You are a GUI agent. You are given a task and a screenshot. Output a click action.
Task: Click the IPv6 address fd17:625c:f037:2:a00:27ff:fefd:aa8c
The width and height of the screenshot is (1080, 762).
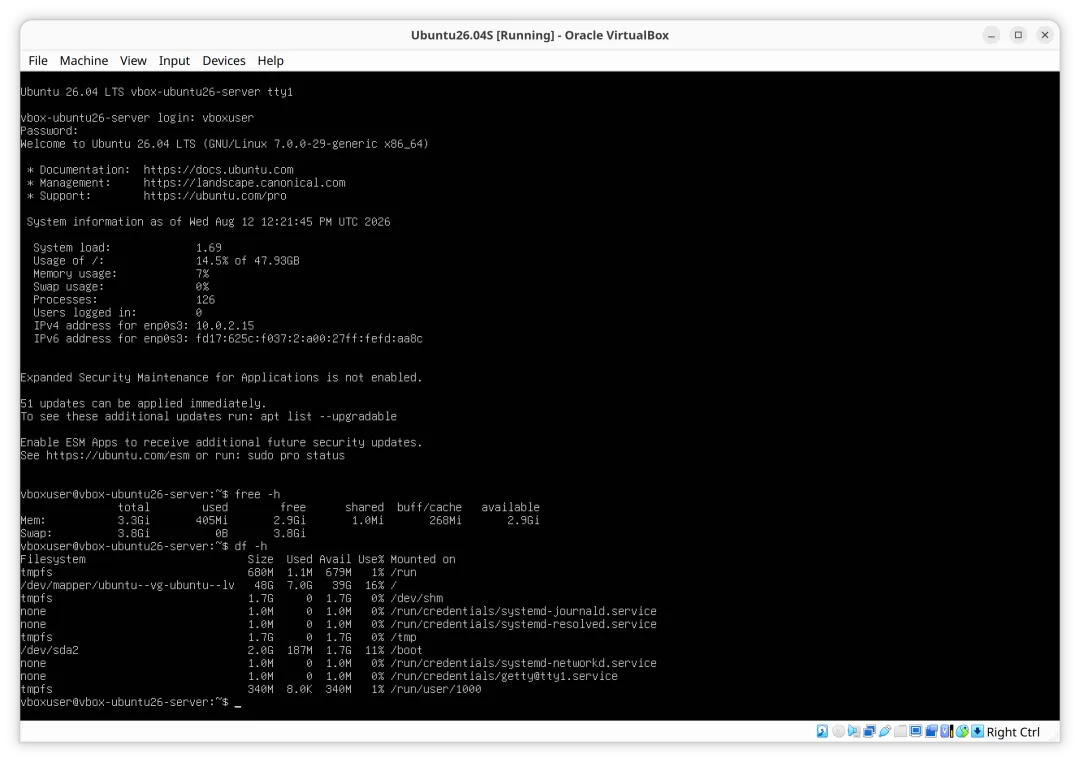tap(309, 338)
